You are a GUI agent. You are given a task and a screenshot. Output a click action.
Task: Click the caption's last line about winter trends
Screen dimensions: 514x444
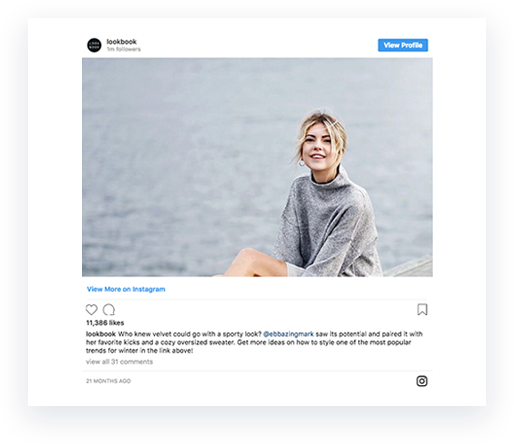(139, 351)
